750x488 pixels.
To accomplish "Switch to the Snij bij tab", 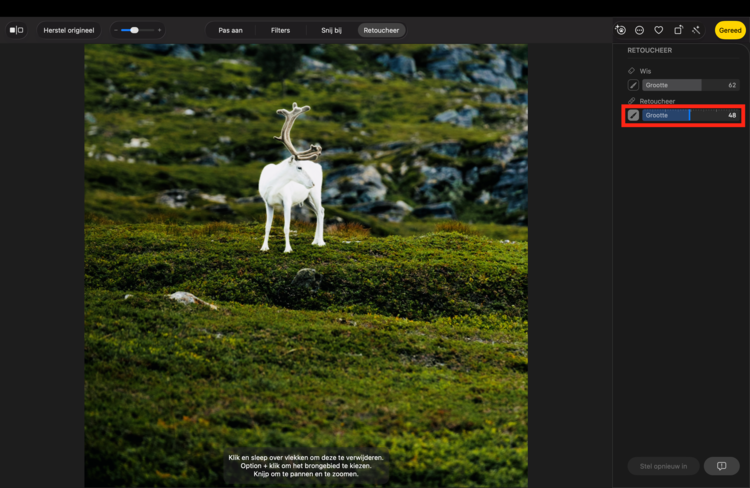I will (333, 30).
